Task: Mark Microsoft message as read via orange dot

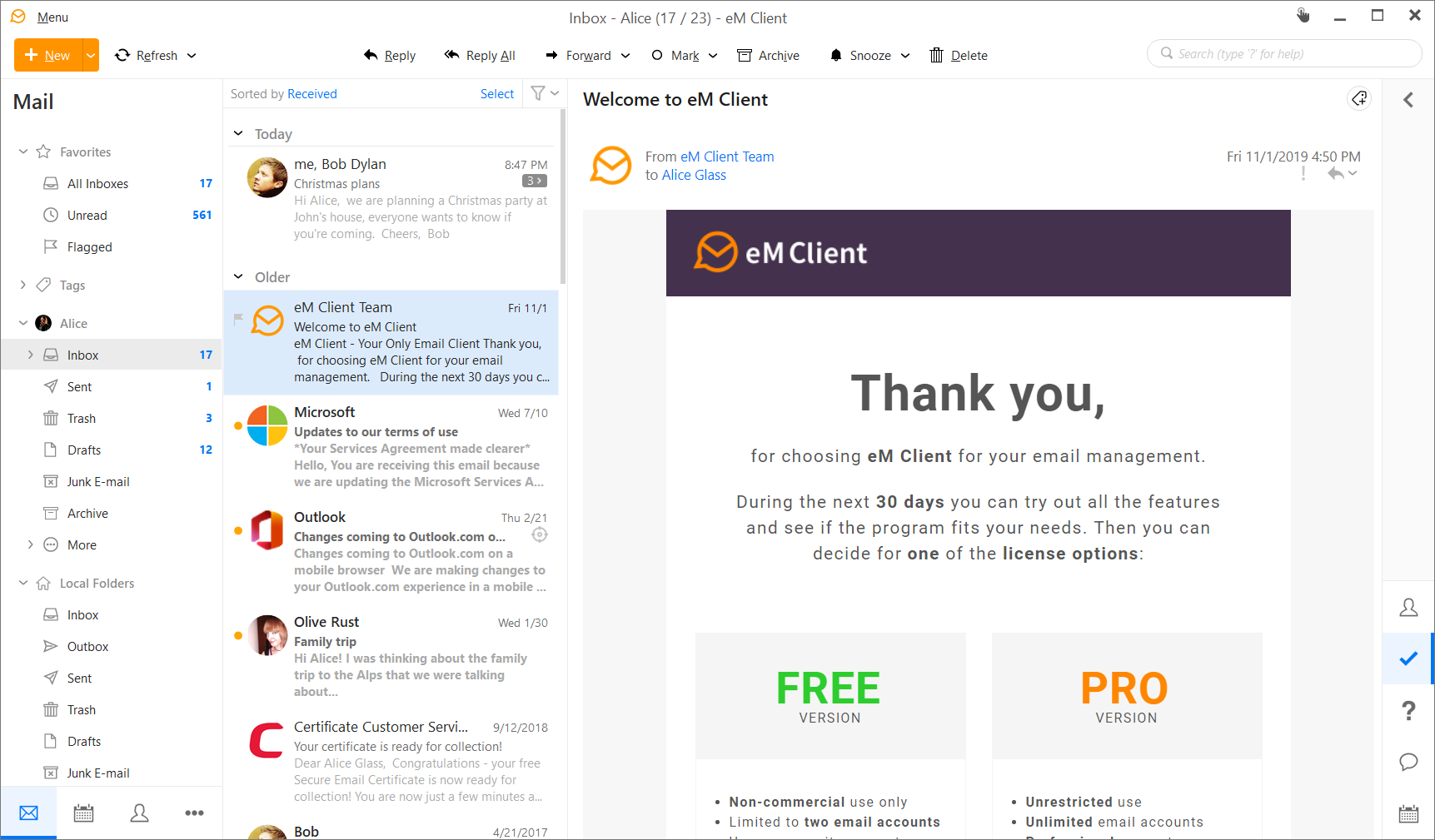Action: coord(238,425)
